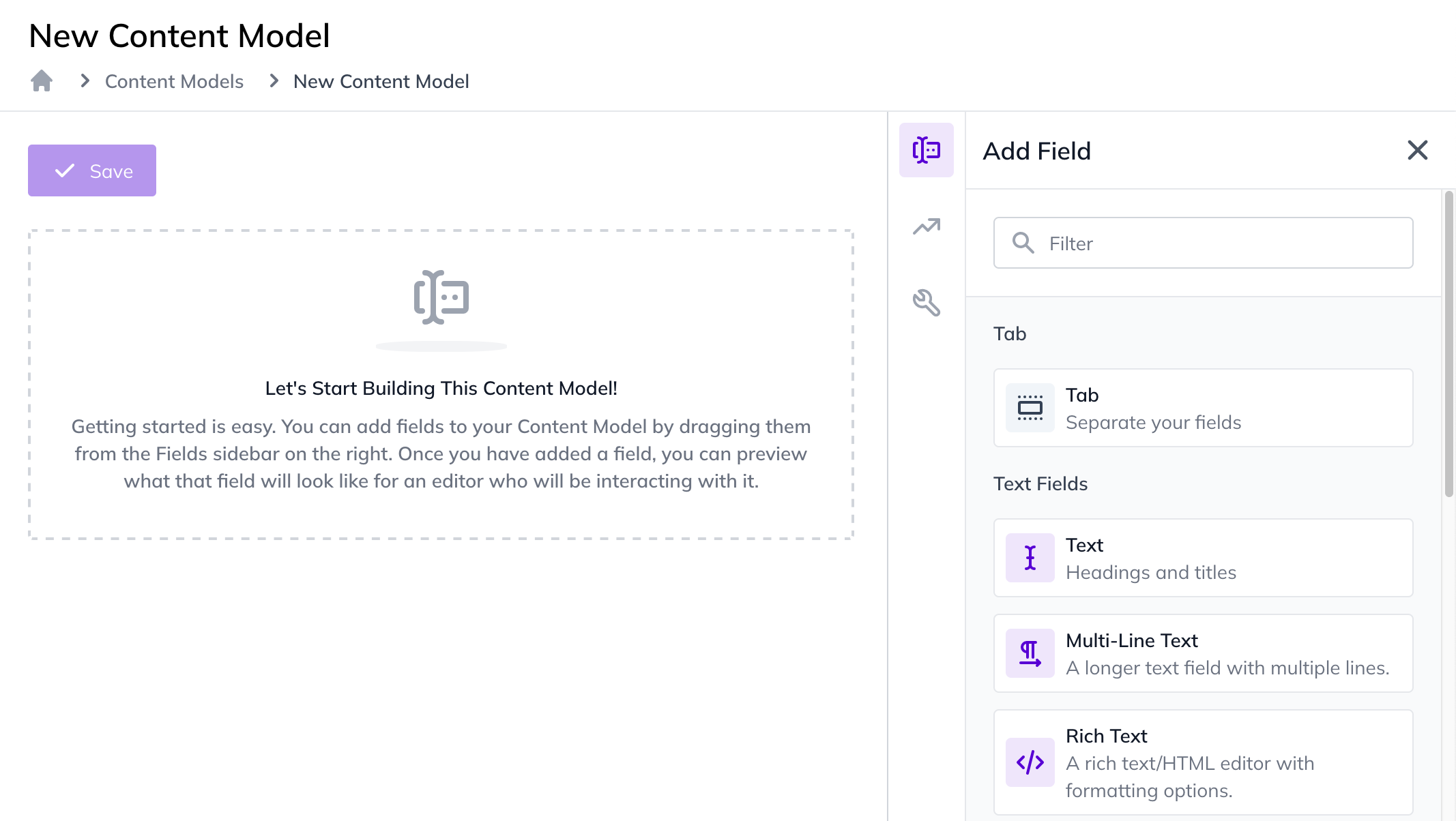1456x821 pixels.
Task: Click the Multi-Line Text paragraph icon
Action: pyautogui.click(x=1030, y=653)
